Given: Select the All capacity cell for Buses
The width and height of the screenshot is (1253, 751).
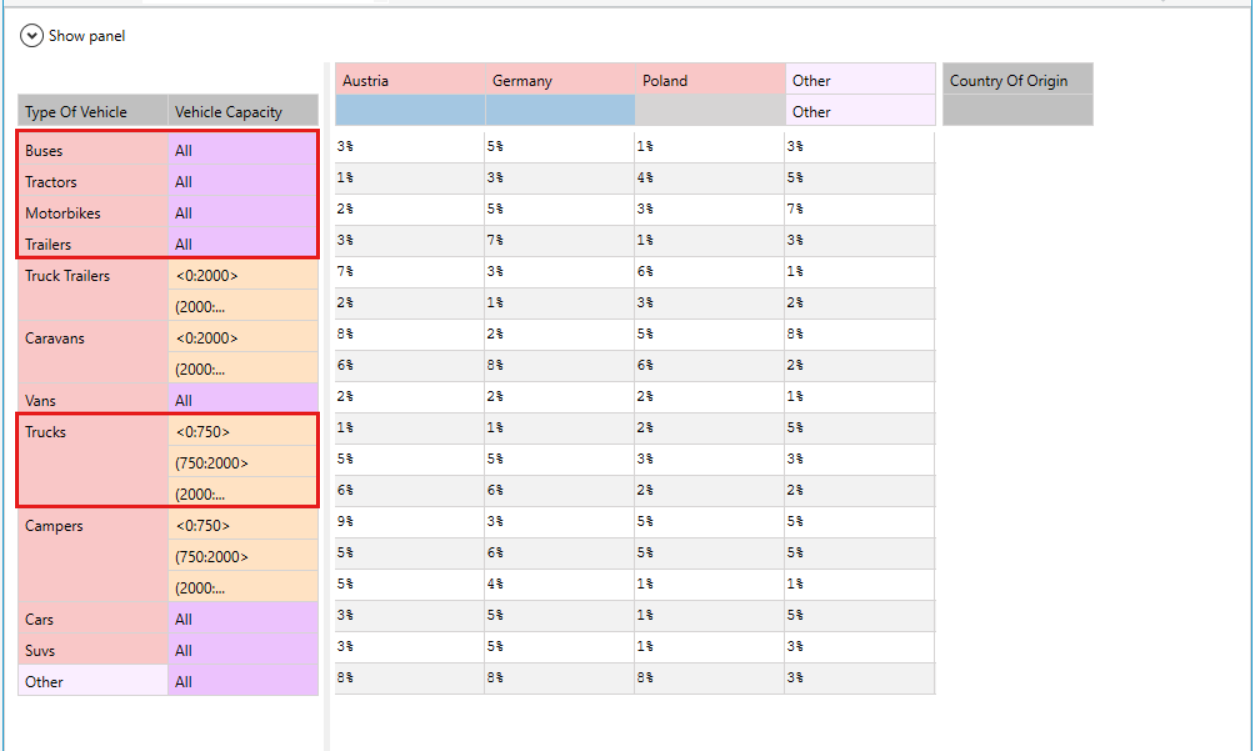Looking at the screenshot, I should coord(243,151).
